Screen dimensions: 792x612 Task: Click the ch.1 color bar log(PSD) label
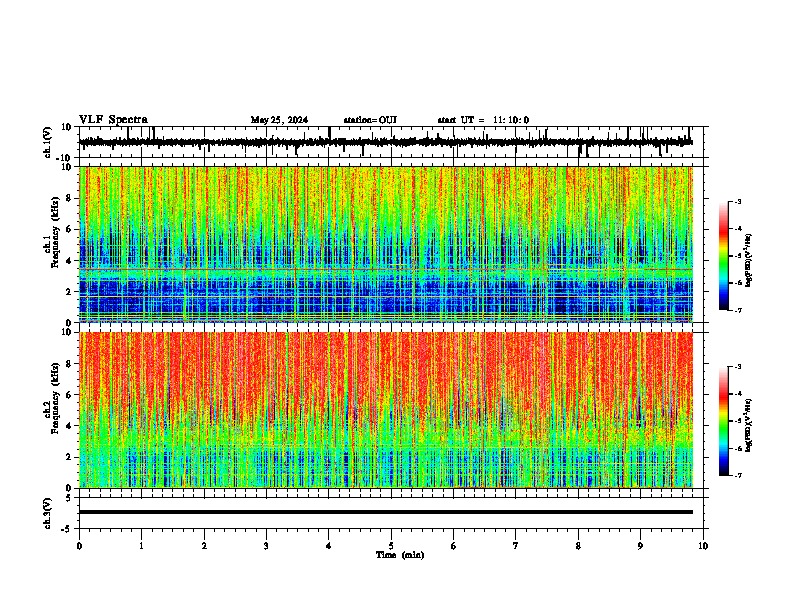click(749, 261)
